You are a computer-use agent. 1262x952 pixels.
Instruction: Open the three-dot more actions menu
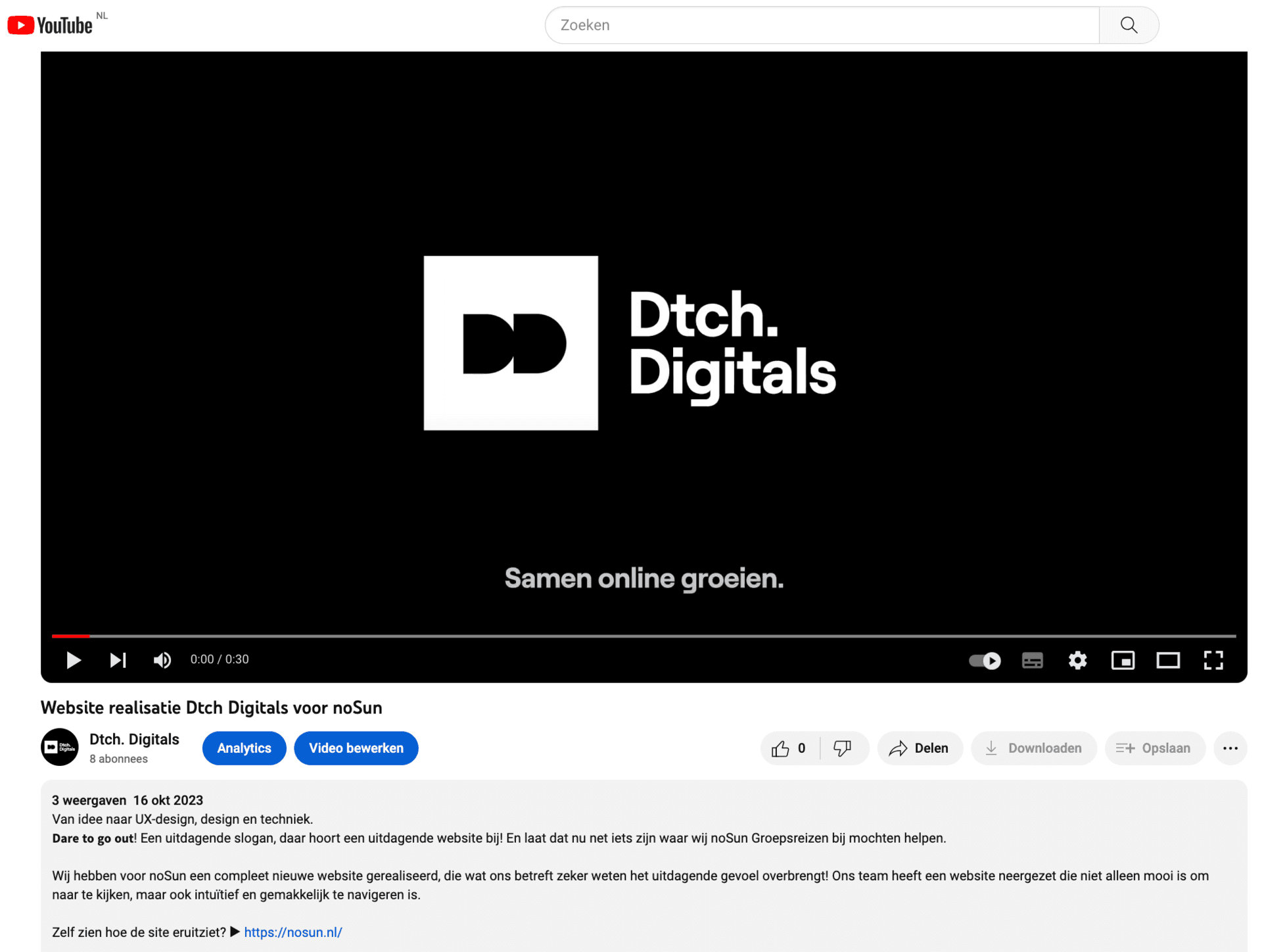1230,748
